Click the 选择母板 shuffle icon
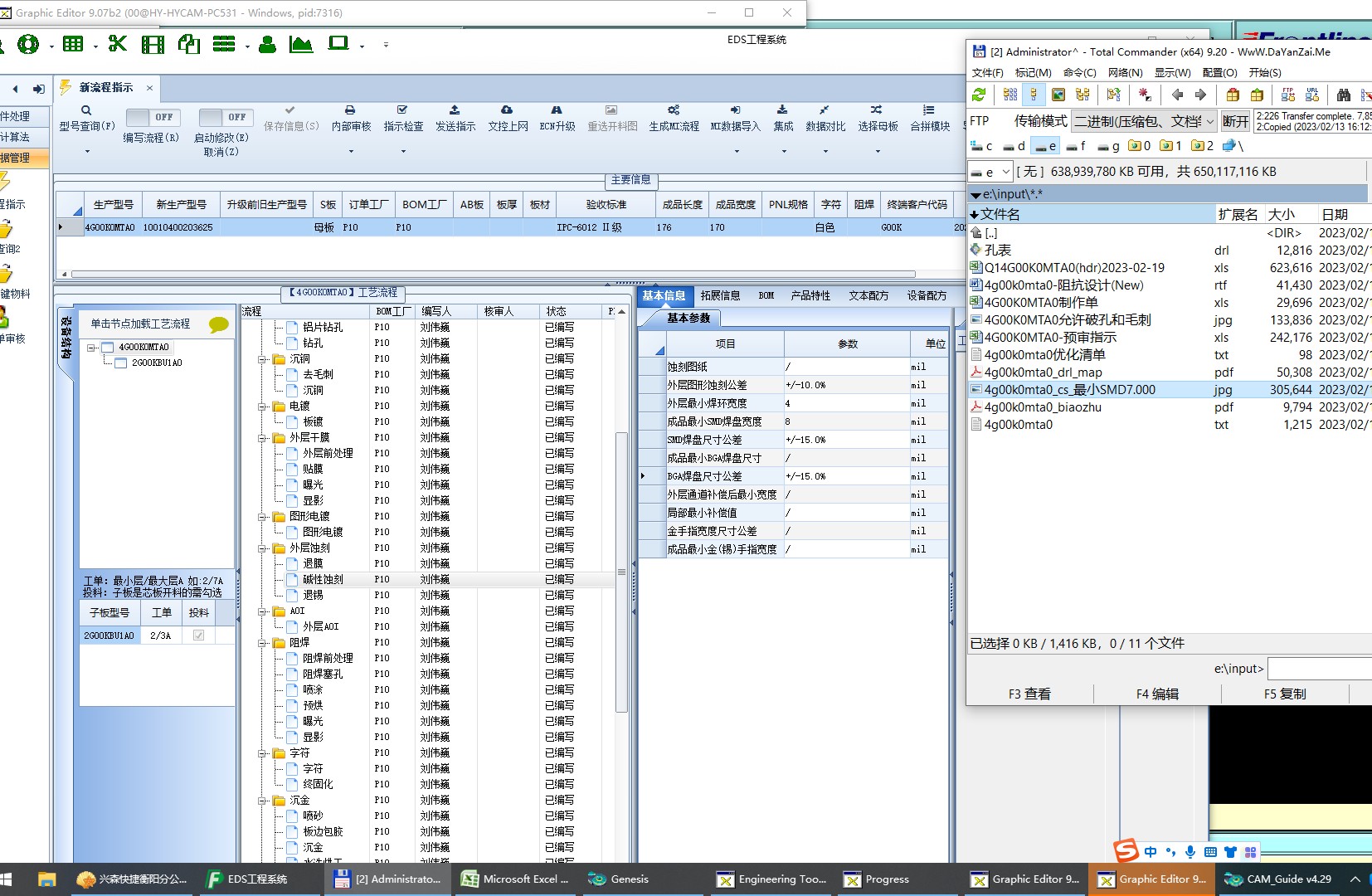 877,110
